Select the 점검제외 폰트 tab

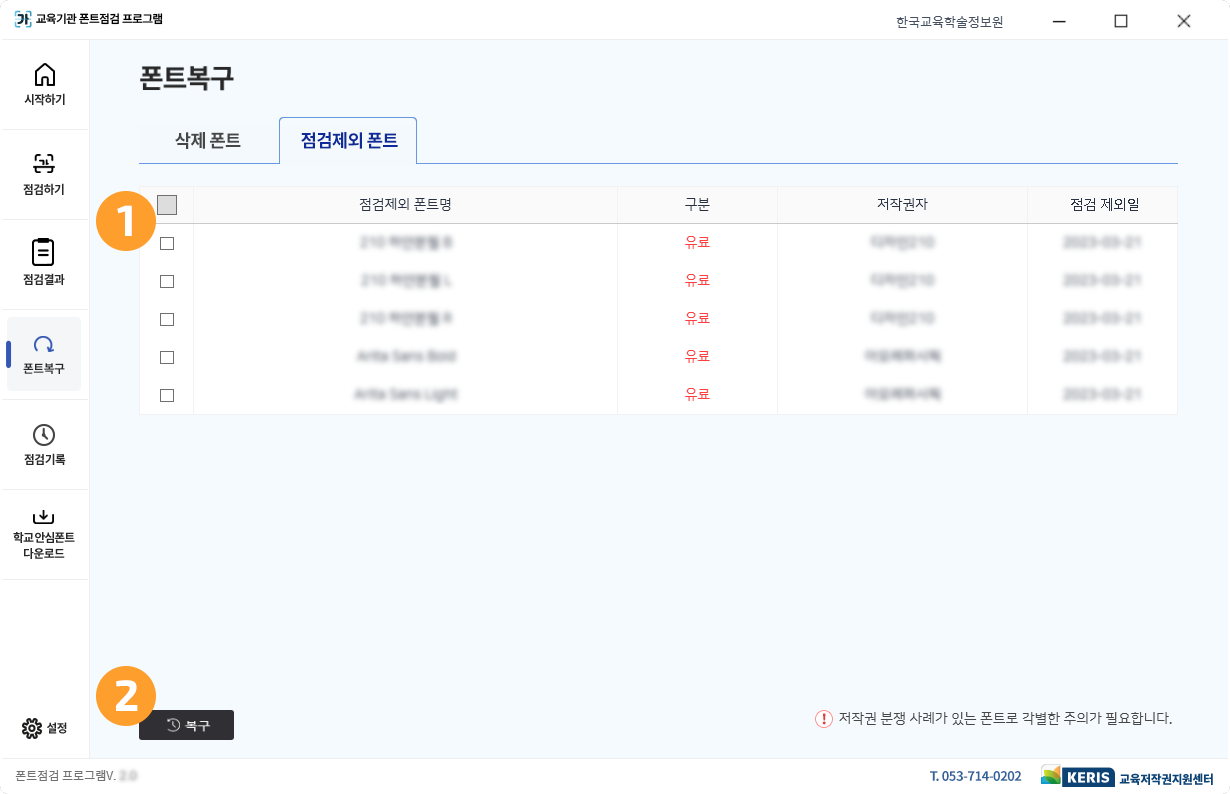349,141
